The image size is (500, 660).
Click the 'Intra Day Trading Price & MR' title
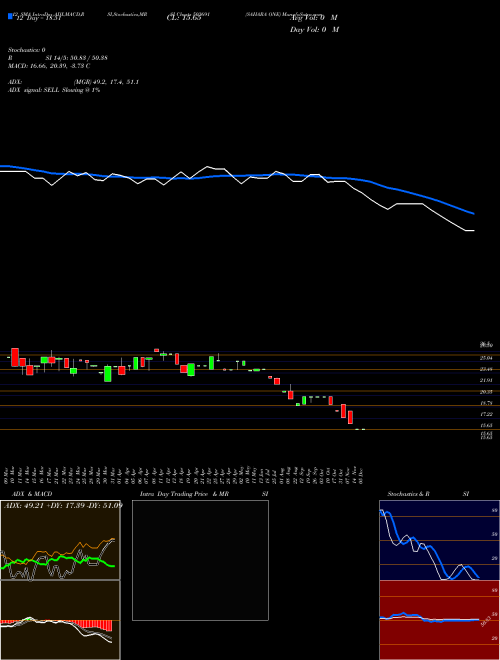[184, 494]
